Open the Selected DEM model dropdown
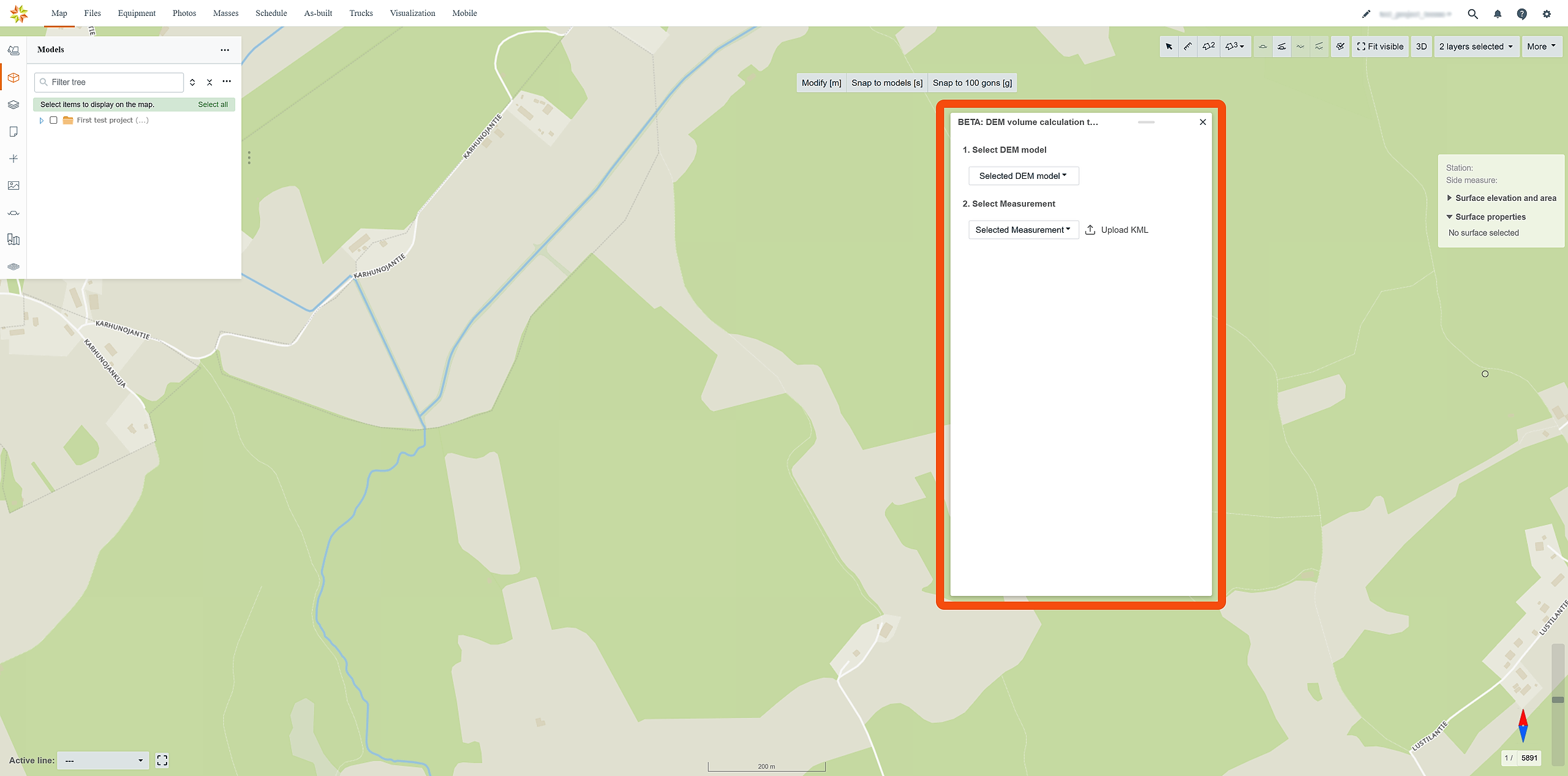1568x776 pixels. tap(1023, 176)
